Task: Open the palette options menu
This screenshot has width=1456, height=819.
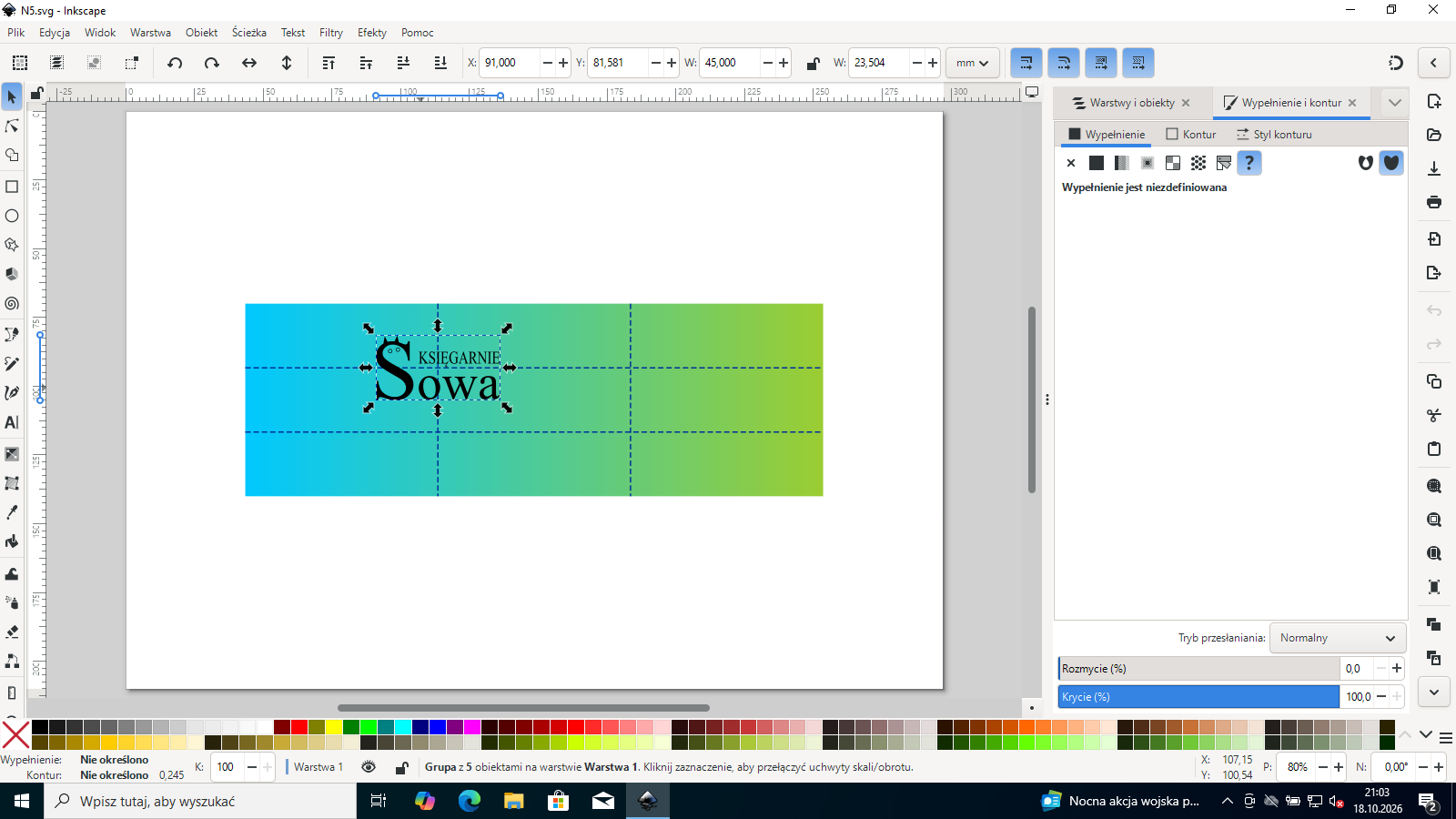Action: [1446, 736]
